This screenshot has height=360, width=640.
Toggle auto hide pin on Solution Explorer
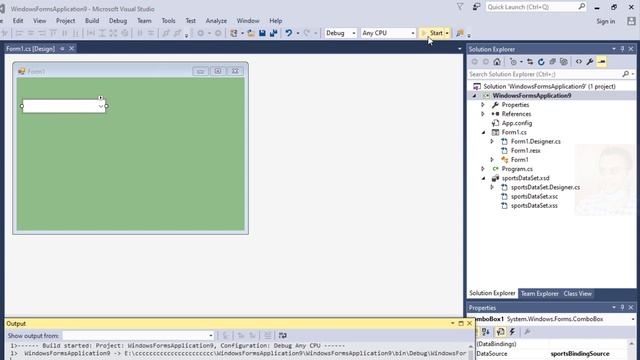(622, 49)
